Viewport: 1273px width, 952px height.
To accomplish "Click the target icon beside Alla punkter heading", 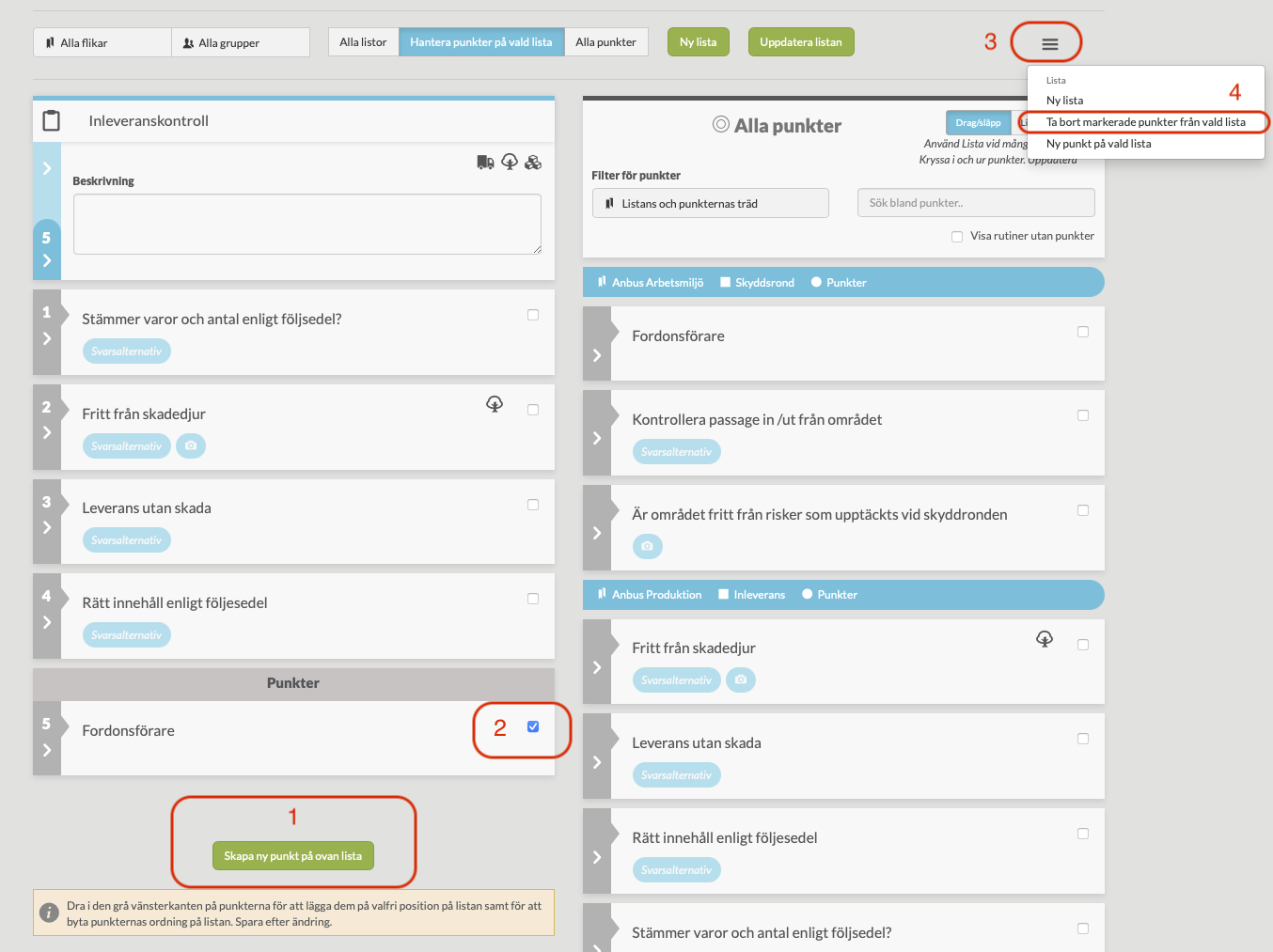I will (721, 124).
